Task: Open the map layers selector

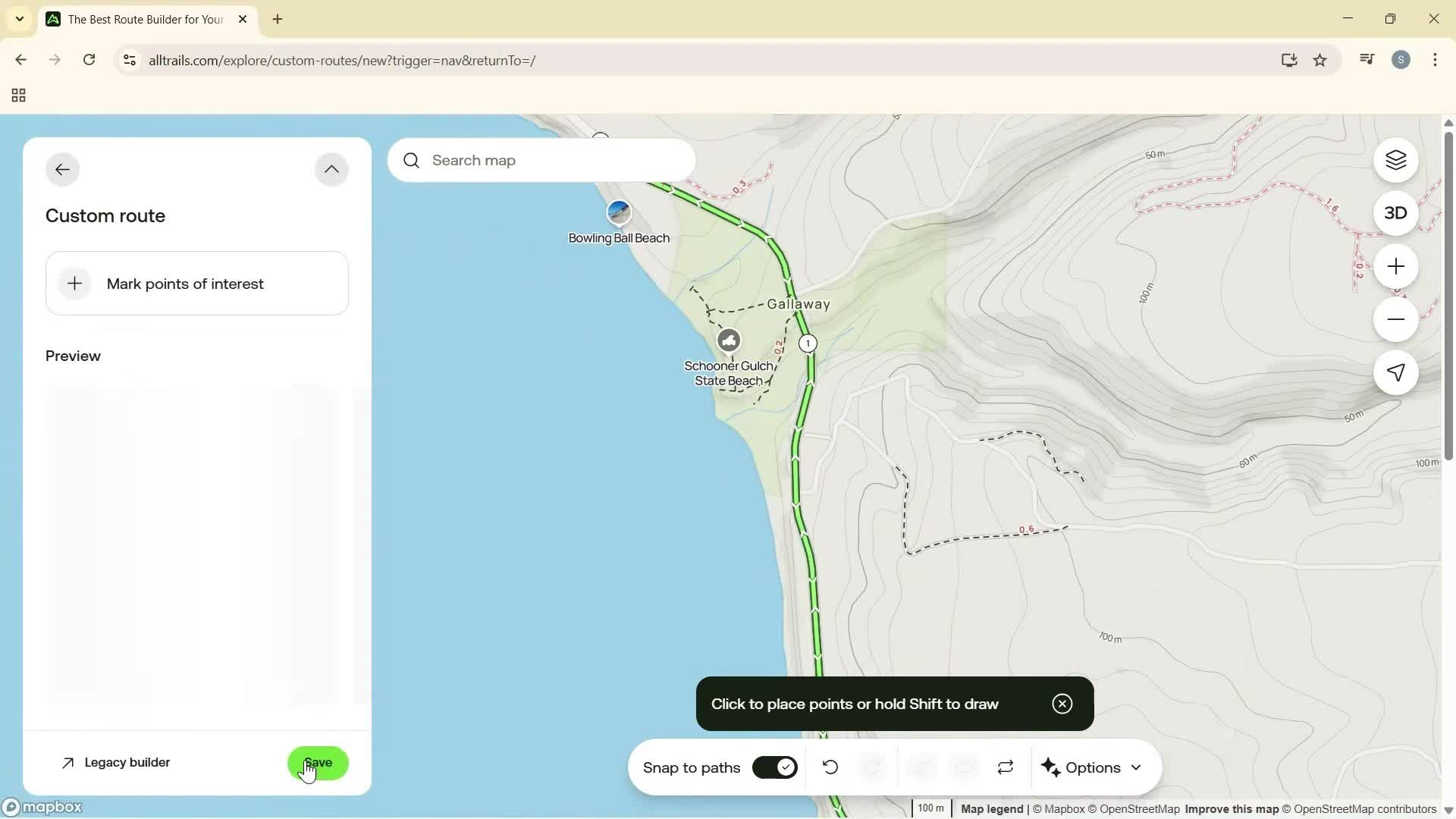Action: click(1395, 160)
